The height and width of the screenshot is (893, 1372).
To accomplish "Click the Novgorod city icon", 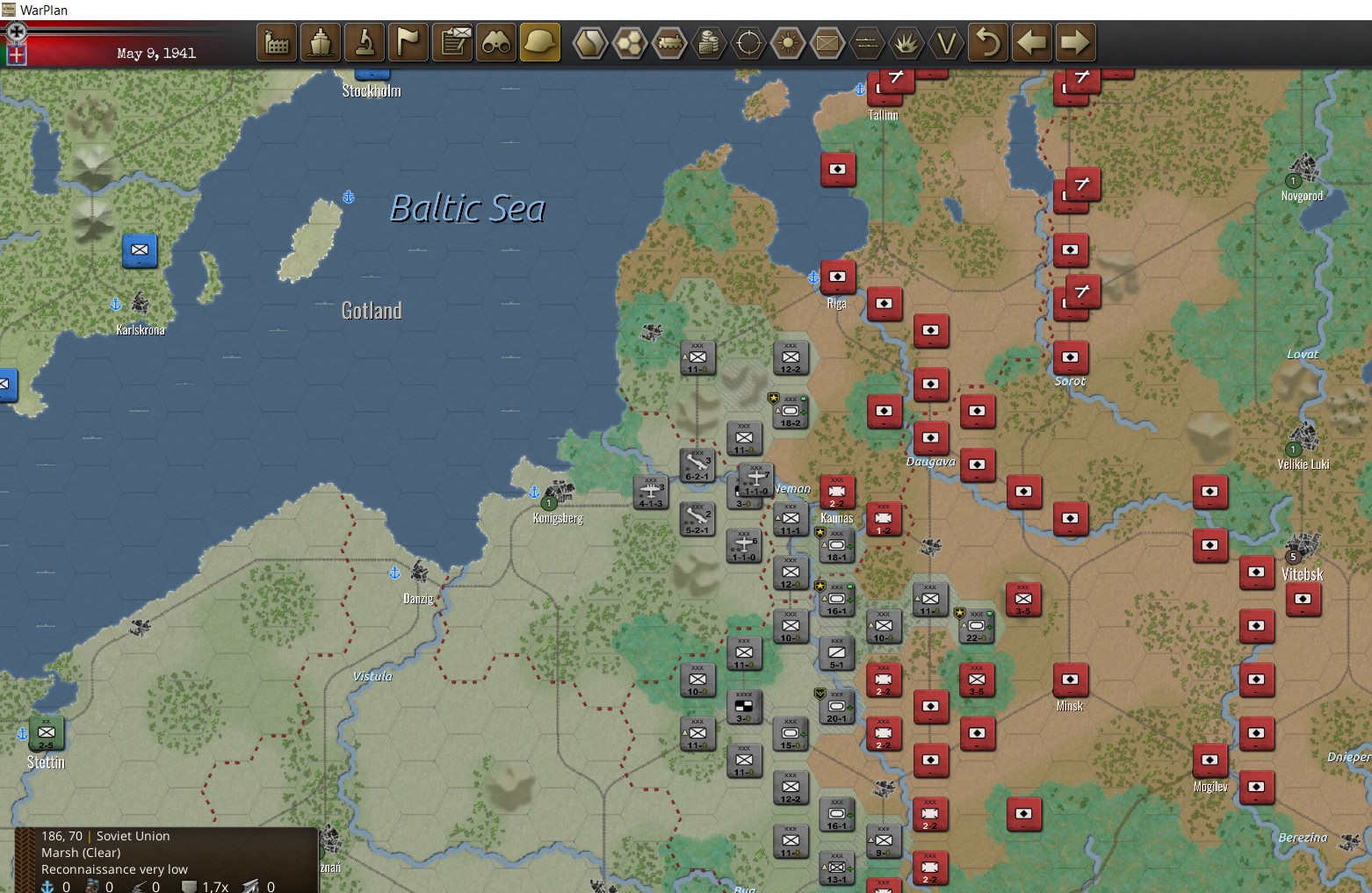I will [x=1303, y=169].
